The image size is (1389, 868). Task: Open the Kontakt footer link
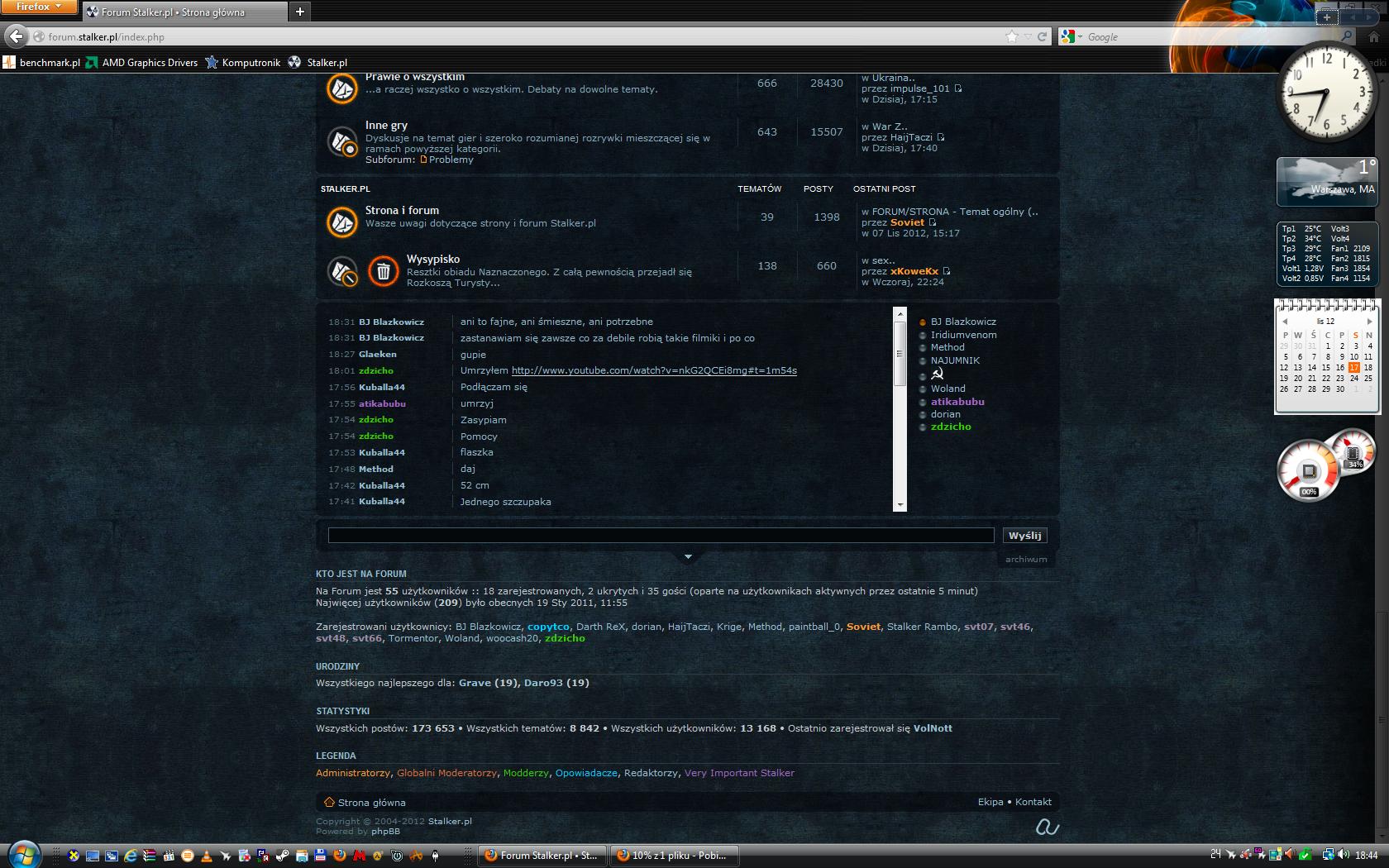[x=1033, y=802]
